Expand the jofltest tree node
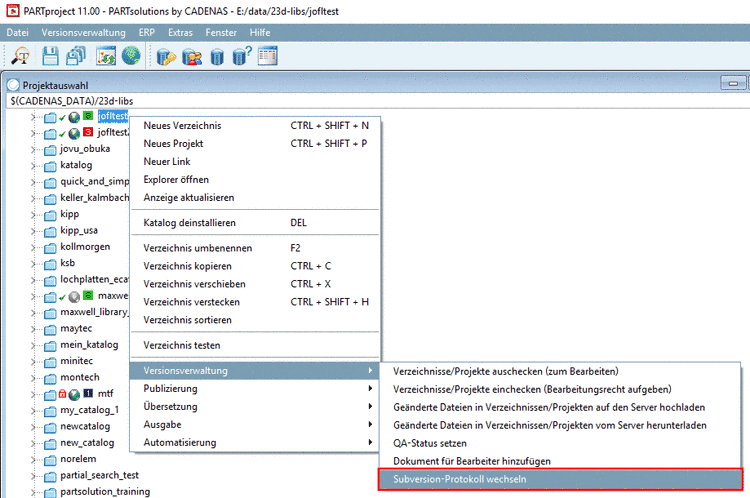Viewport: 750px width, 498px height. tap(33, 117)
